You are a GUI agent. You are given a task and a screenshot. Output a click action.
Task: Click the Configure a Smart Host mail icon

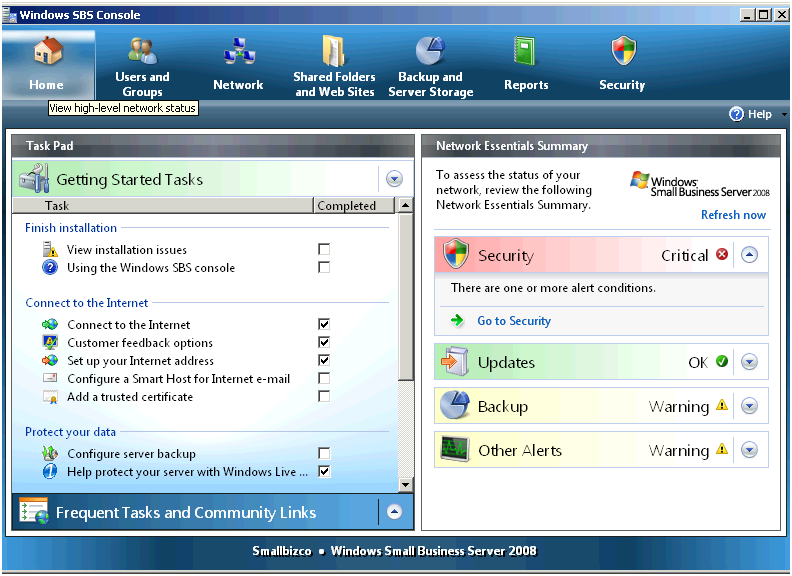click(x=50, y=377)
